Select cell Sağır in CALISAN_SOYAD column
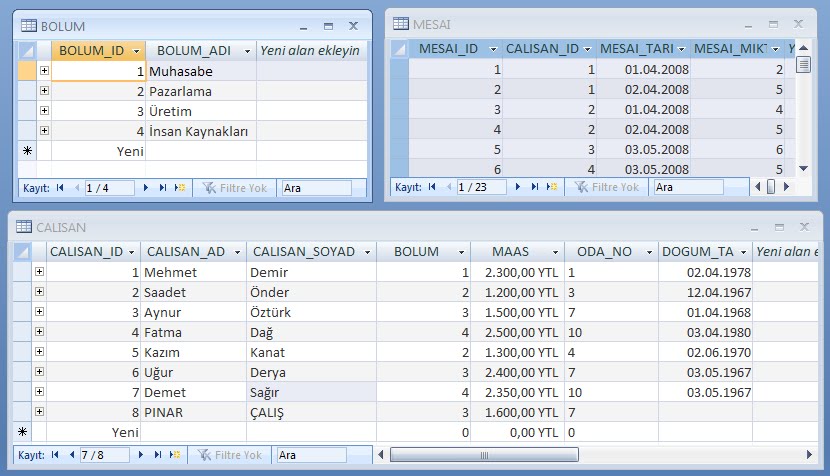The height and width of the screenshot is (476, 830). click(311, 392)
